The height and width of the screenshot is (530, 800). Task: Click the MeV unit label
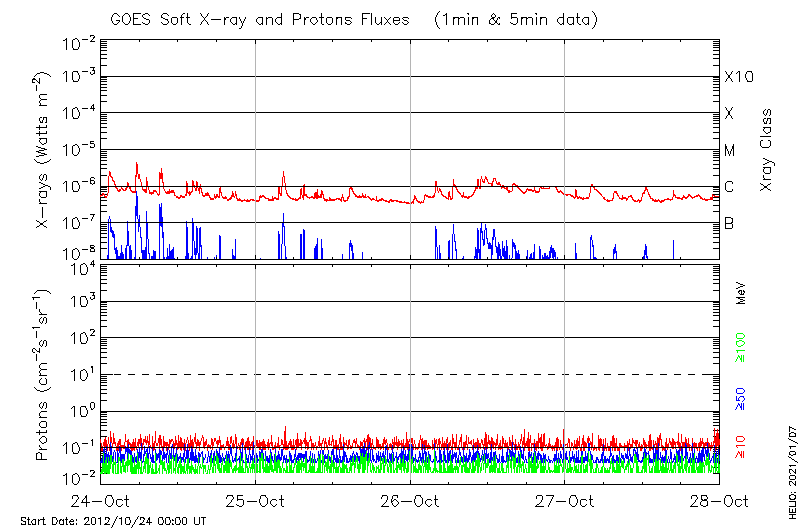click(x=741, y=292)
